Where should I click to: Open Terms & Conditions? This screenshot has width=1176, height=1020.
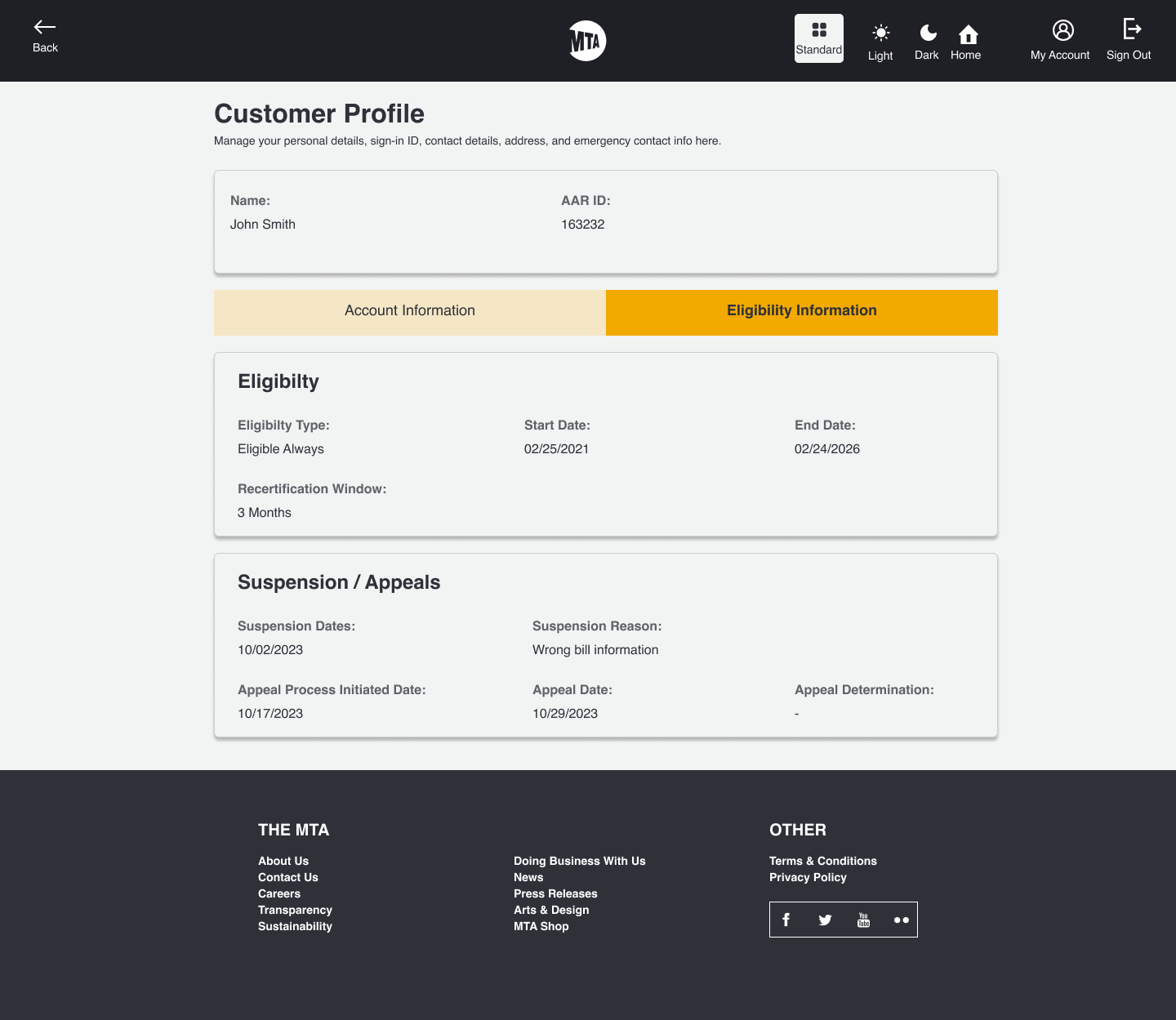pos(823,861)
